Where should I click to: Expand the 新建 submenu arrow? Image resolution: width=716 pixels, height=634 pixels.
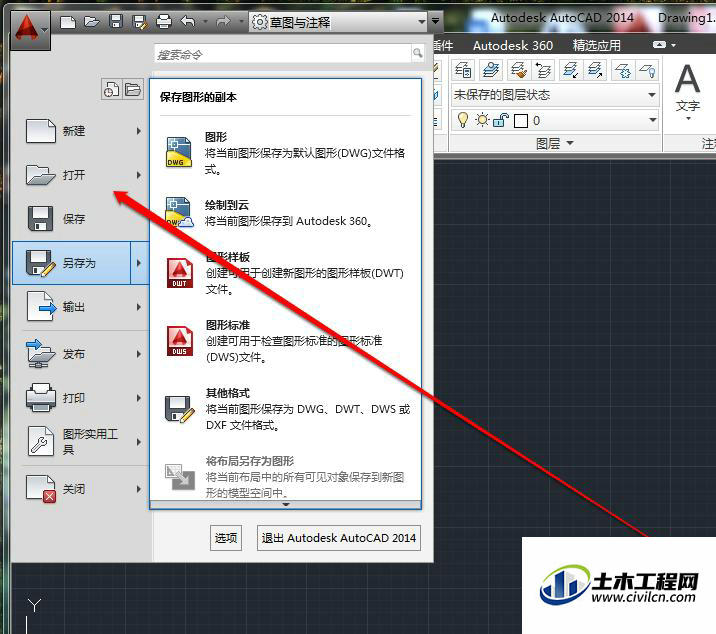[139, 132]
